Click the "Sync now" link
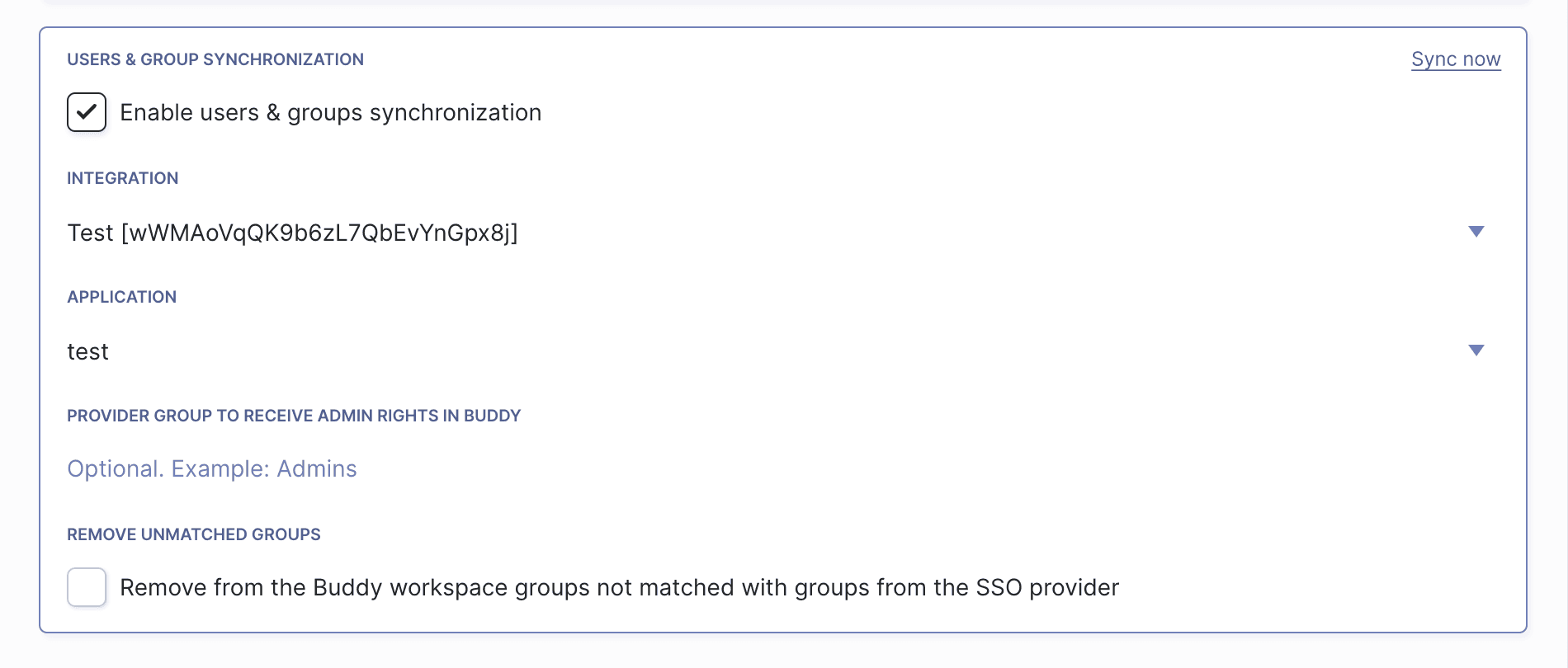This screenshot has height=668, width=1568. click(x=1455, y=59)
